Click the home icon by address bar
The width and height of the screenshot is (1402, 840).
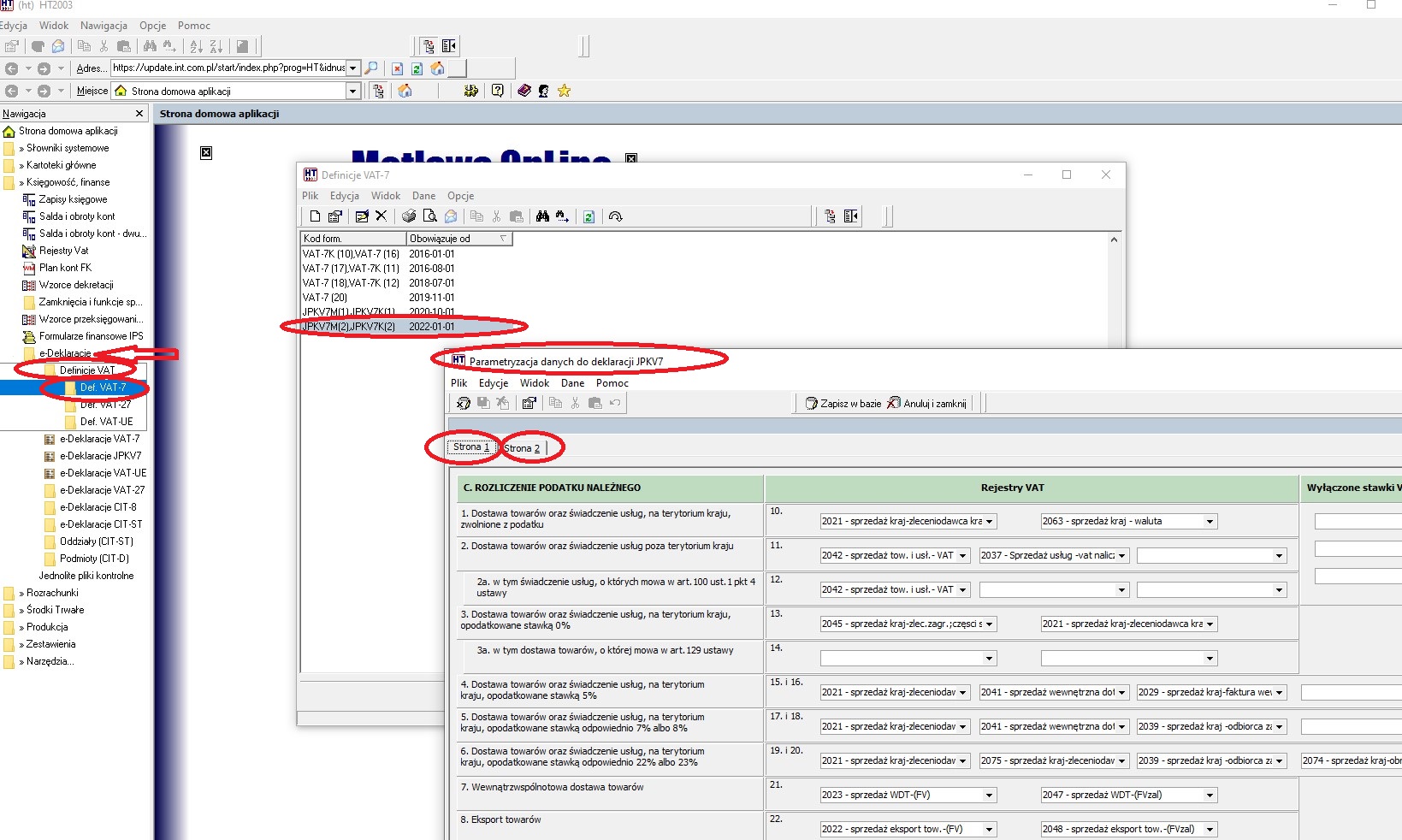[x=437, y=68]
